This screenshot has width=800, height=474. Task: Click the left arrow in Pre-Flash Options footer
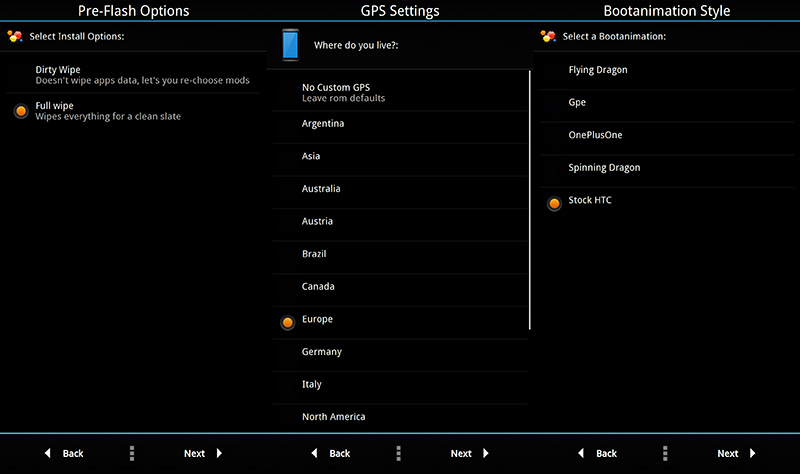tap(47, 453)
